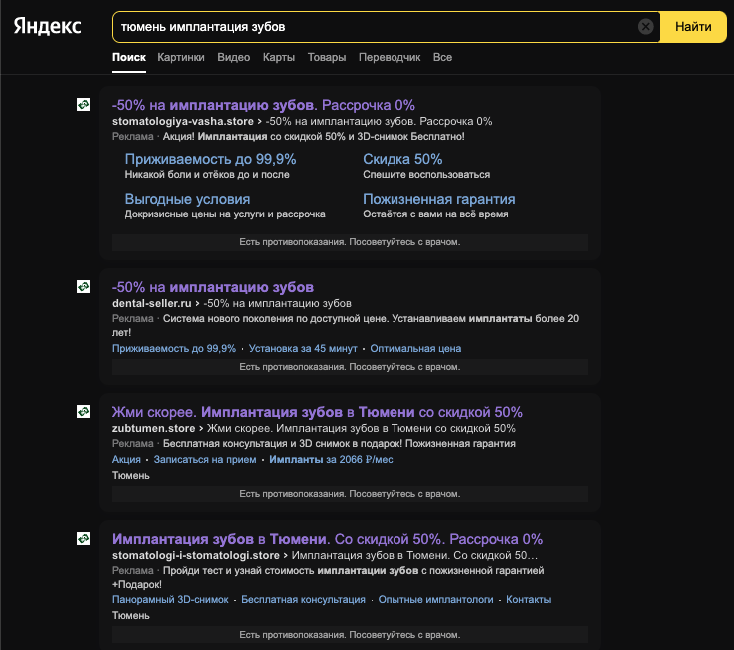This screenshot has height=650, width=734.
Task: Focus the search input field
Action: click(x=374, y=27)
